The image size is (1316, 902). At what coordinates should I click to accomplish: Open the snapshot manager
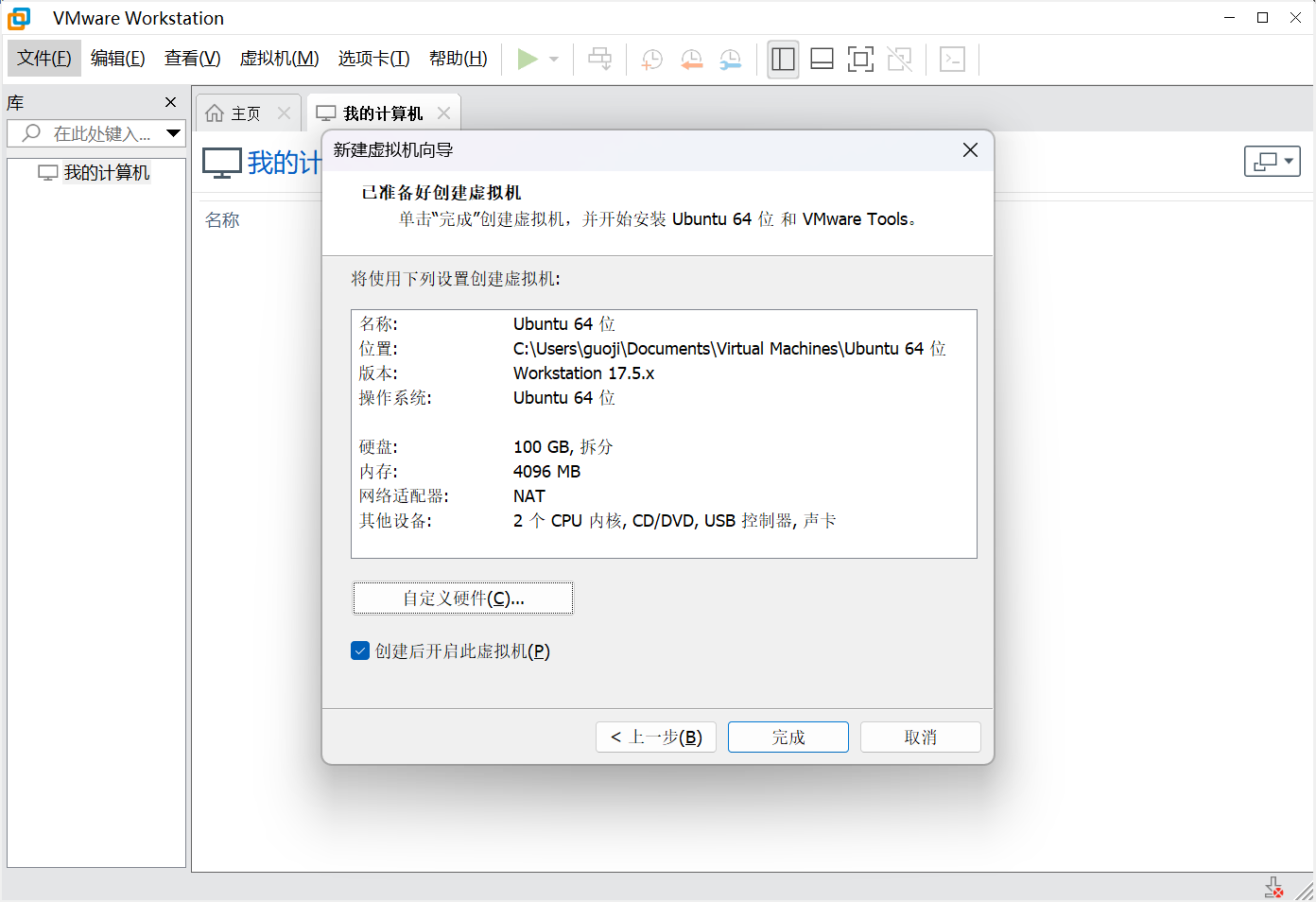tap(731, 59)
